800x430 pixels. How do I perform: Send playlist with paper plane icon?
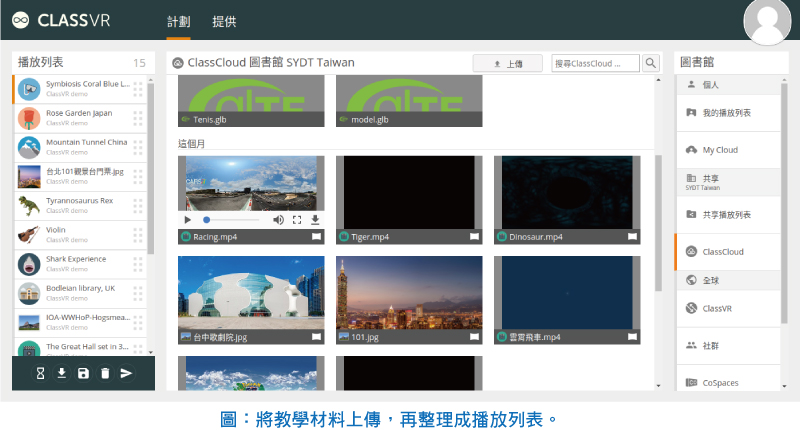tap(126, 373)
